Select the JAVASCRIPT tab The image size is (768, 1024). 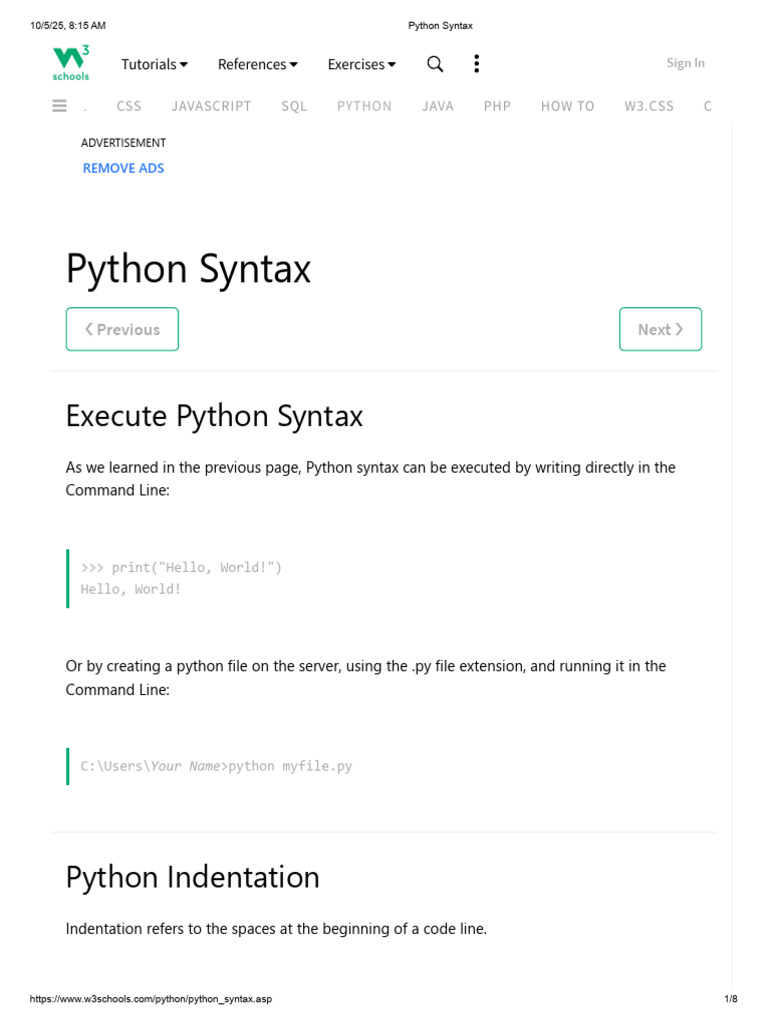[x=211, y=106]
